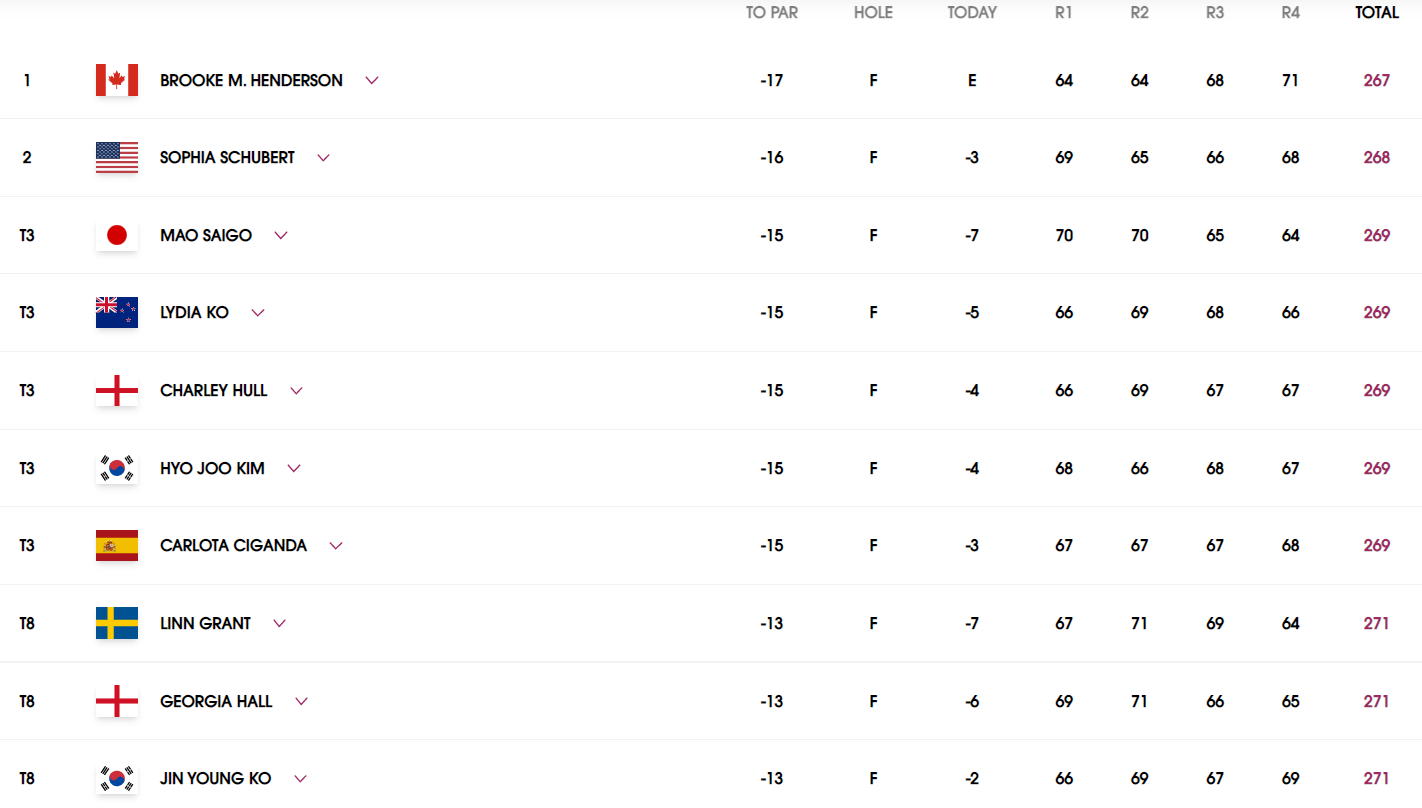Expand Jin Young Ko's details chevron

pos(300,779)
